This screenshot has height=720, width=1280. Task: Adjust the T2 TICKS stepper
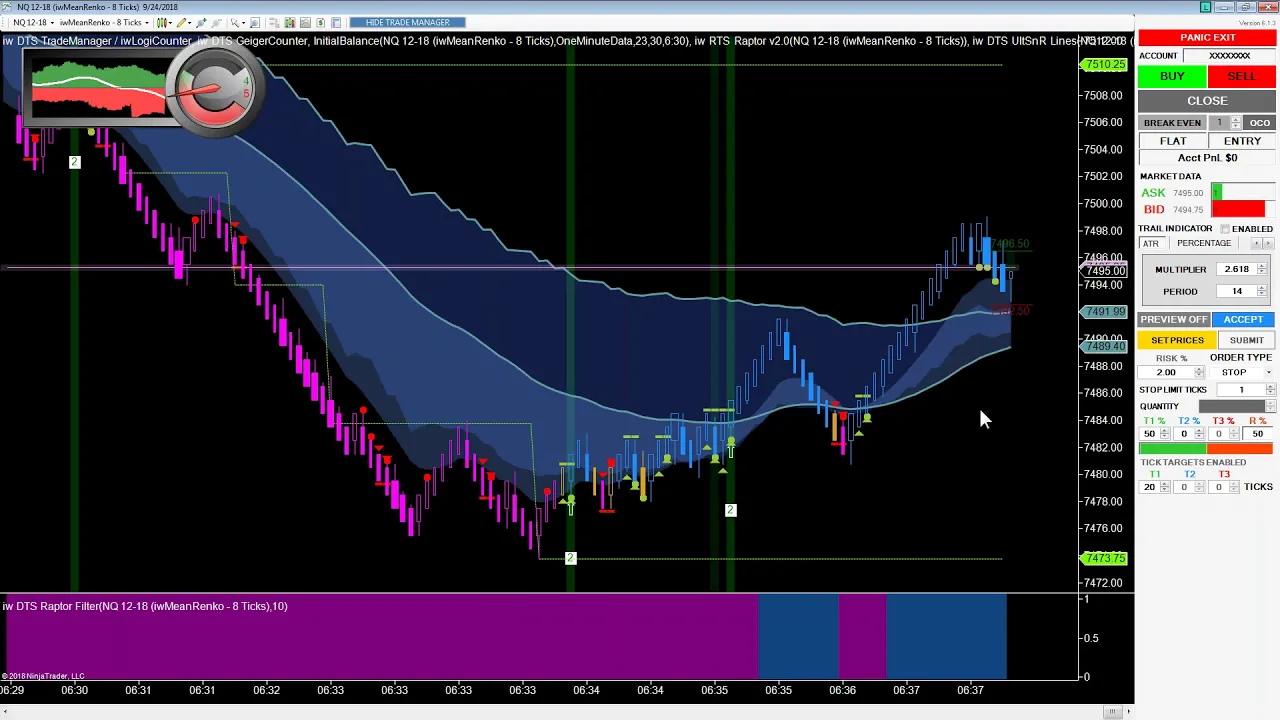pyautogui.click(x=1200, y=487)
